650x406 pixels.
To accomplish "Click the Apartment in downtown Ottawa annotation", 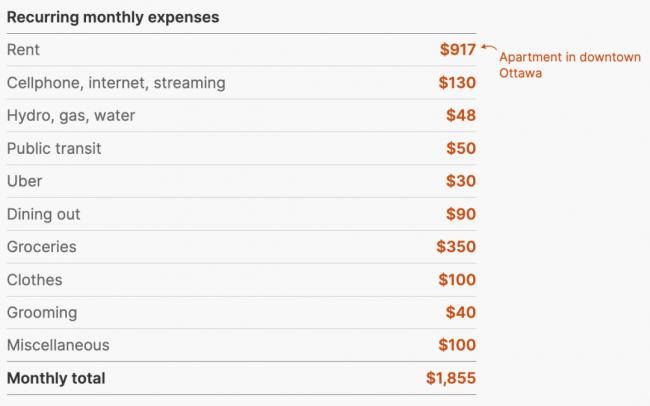I will (569, 65).
